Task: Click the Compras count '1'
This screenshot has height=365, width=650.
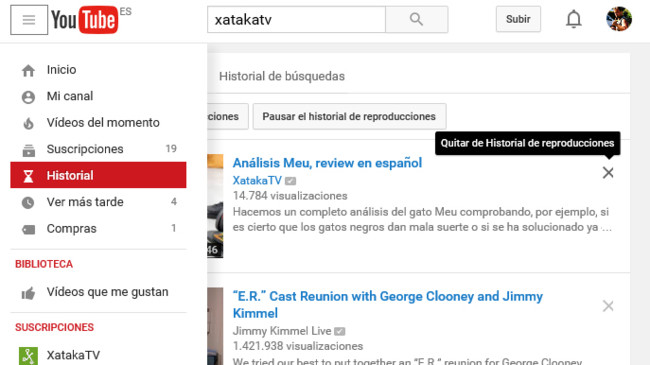Action: tap(174, 228)
